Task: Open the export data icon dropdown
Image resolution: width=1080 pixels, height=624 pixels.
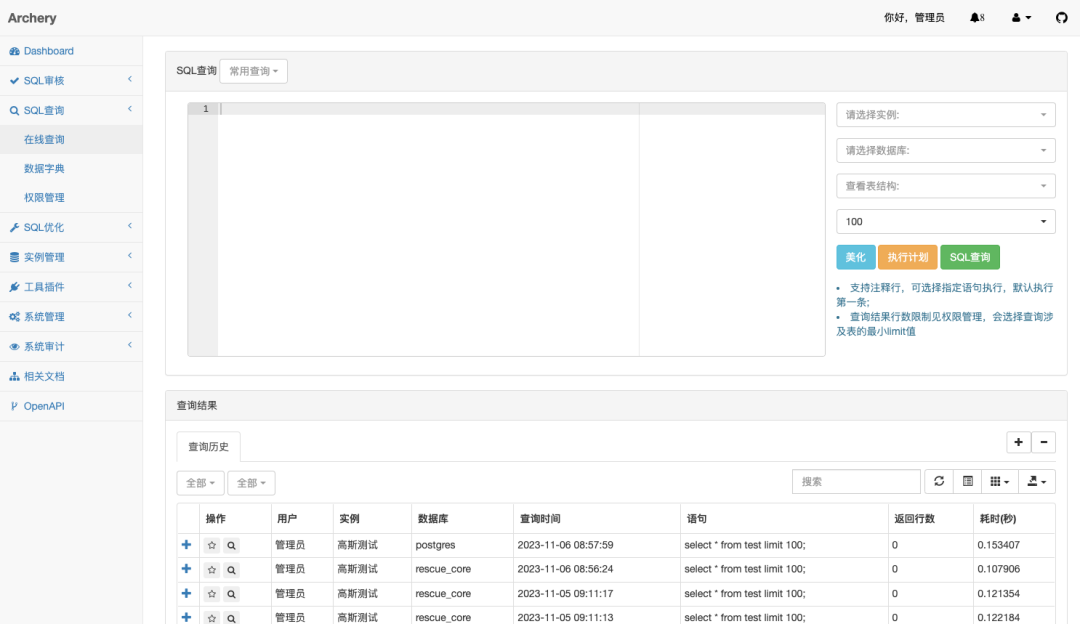Action: tap(1037, 481)
